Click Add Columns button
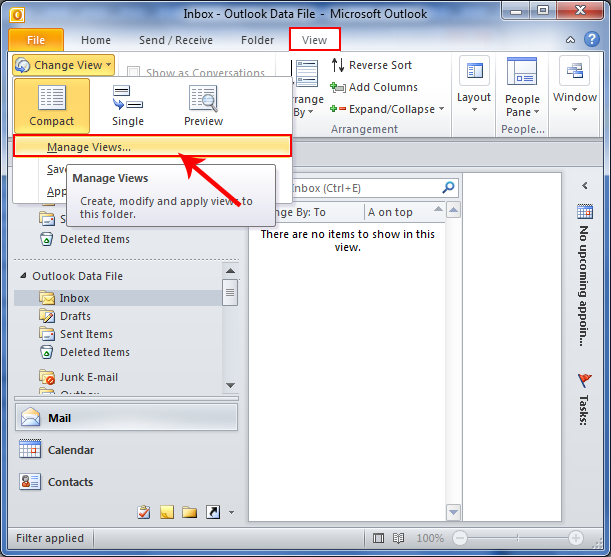 pos(374,87)
